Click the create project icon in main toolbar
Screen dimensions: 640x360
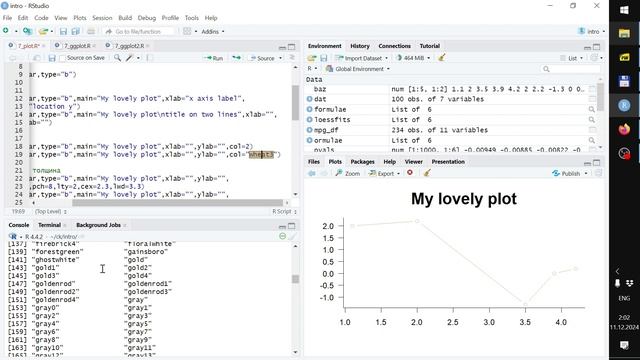click(x=27, y=31)
